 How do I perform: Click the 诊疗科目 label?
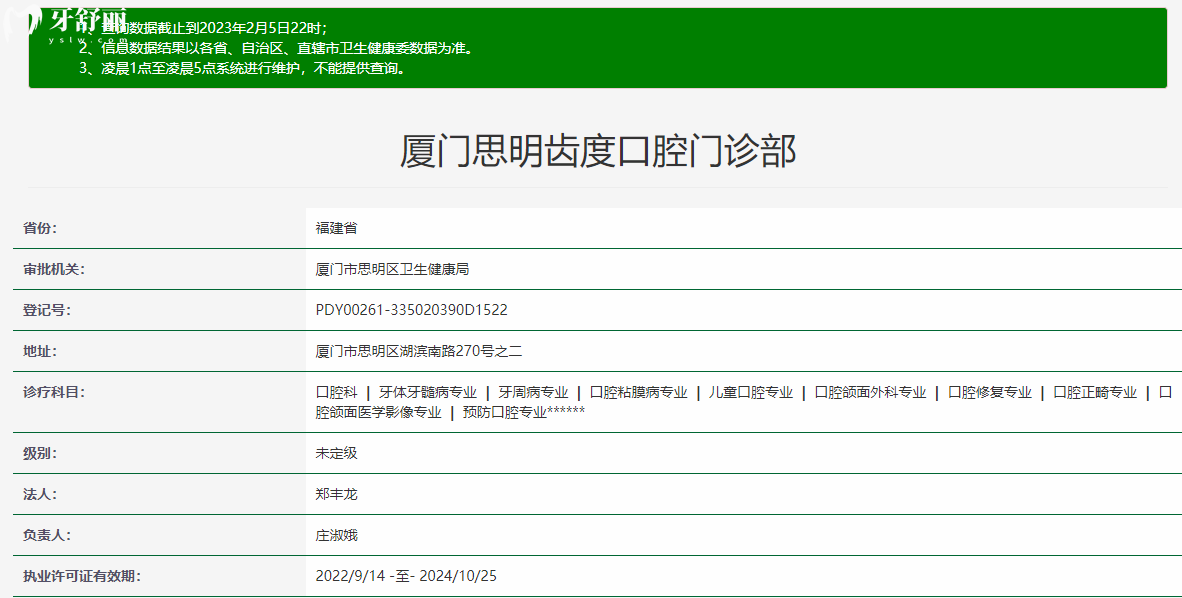(x=54, y=392)
